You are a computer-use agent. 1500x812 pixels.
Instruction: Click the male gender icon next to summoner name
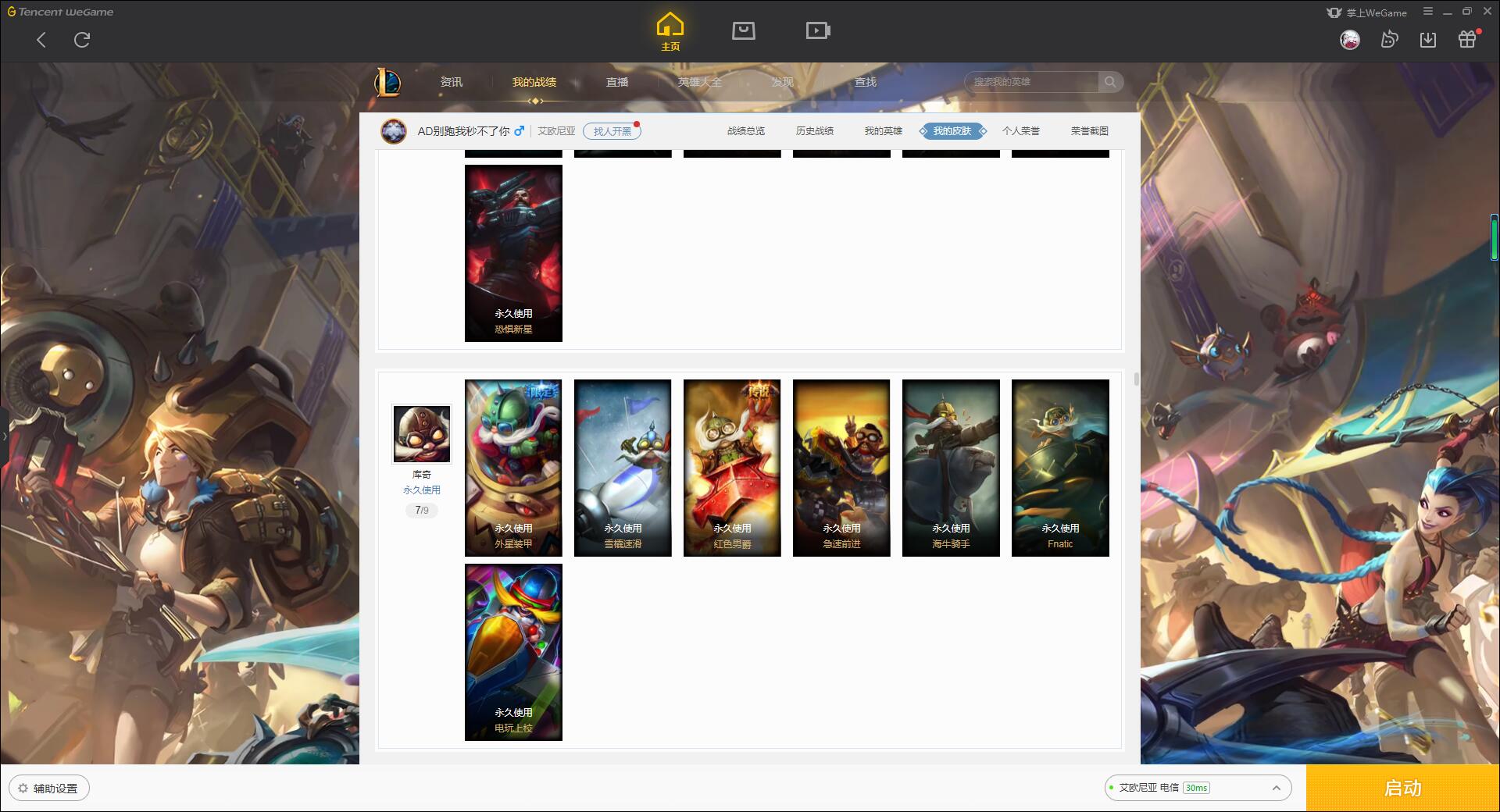519,130
